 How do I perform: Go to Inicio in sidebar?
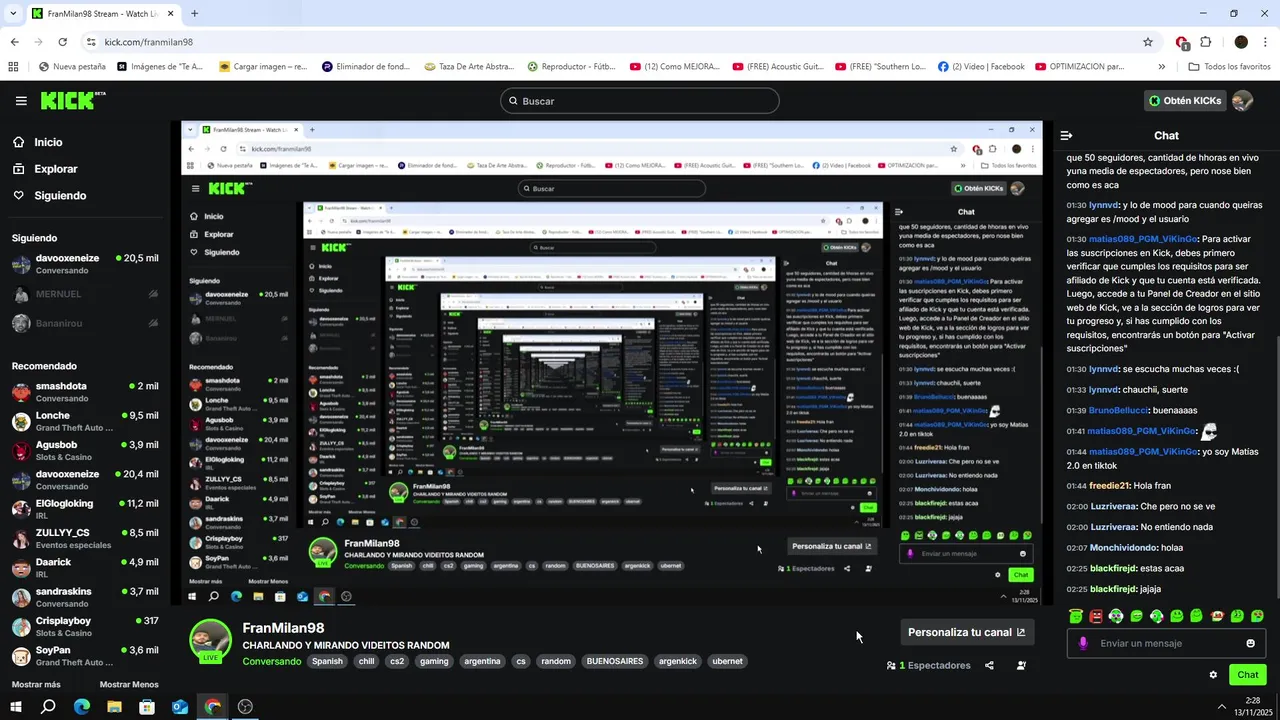[37, 142]
